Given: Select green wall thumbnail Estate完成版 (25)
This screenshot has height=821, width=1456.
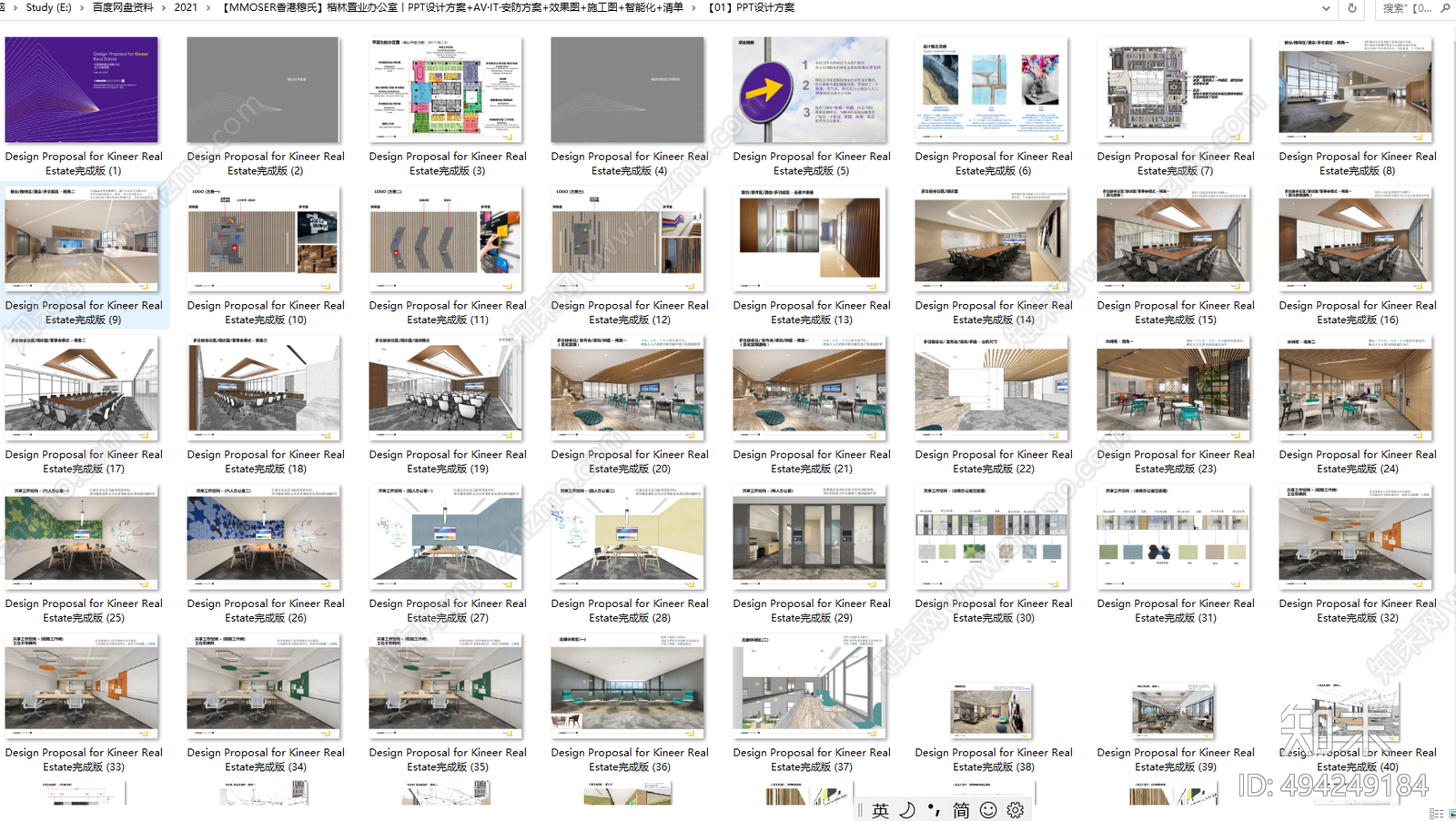Looking at the screenshot, I should pyautogui.click(x=82, y=537).
